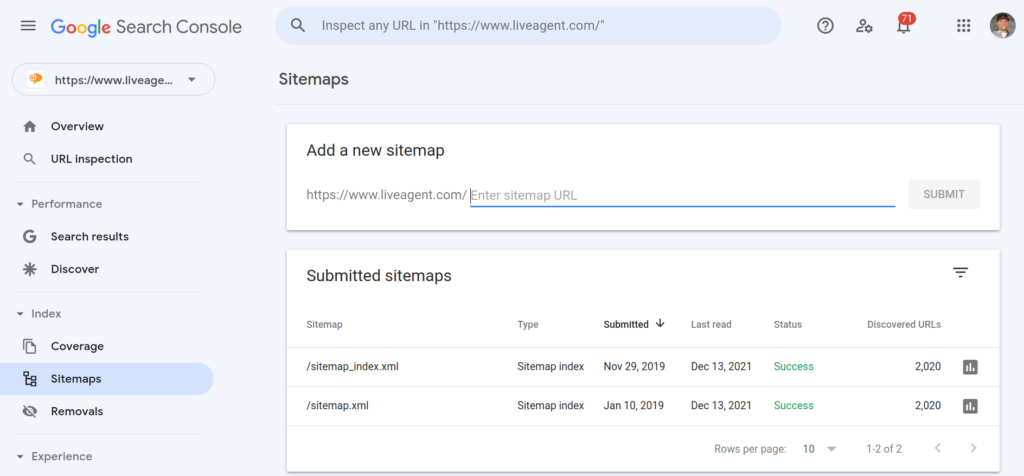Open URL inspection page

pos(91,159)
